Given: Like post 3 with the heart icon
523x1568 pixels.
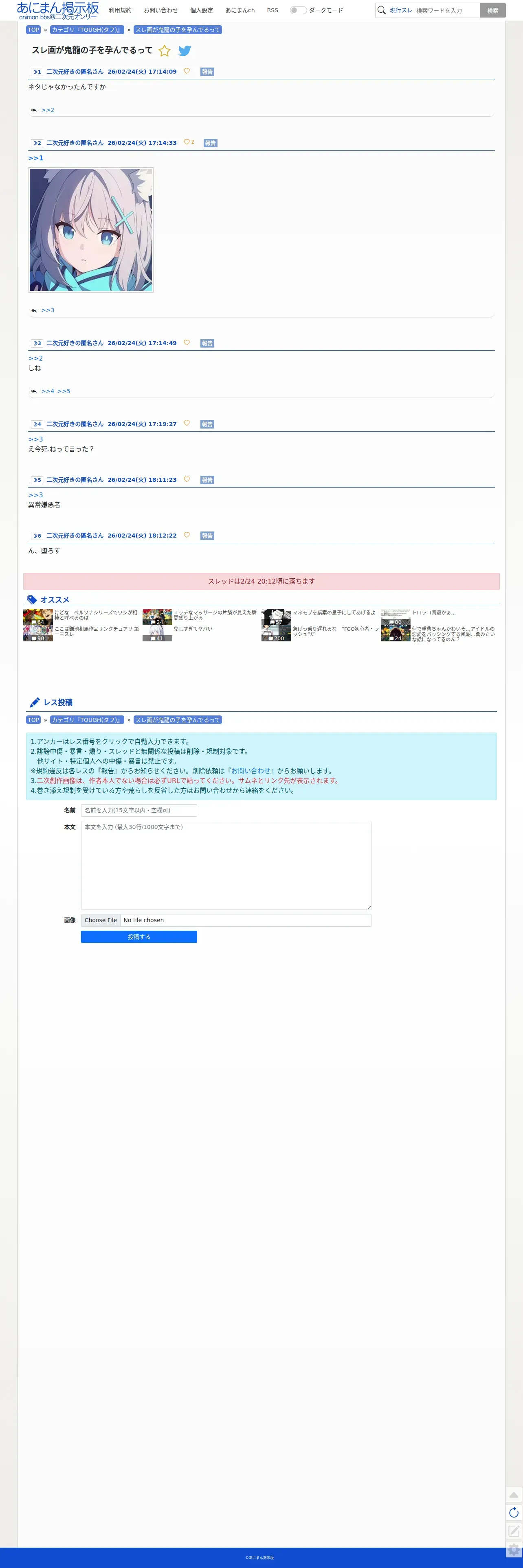Looking at the screenshot, I should point(187,343).
